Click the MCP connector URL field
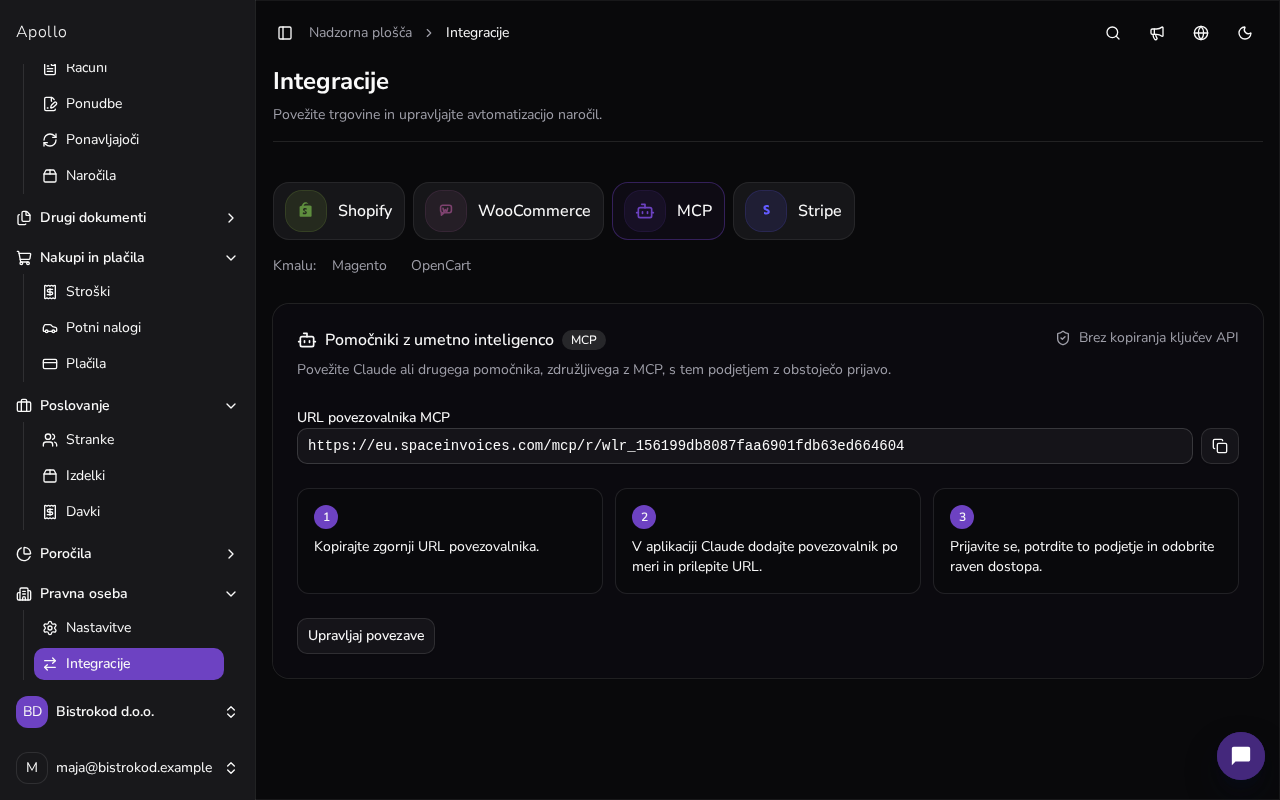The image size is (1280, 800). pyautogui.click(x=745, y=446)
